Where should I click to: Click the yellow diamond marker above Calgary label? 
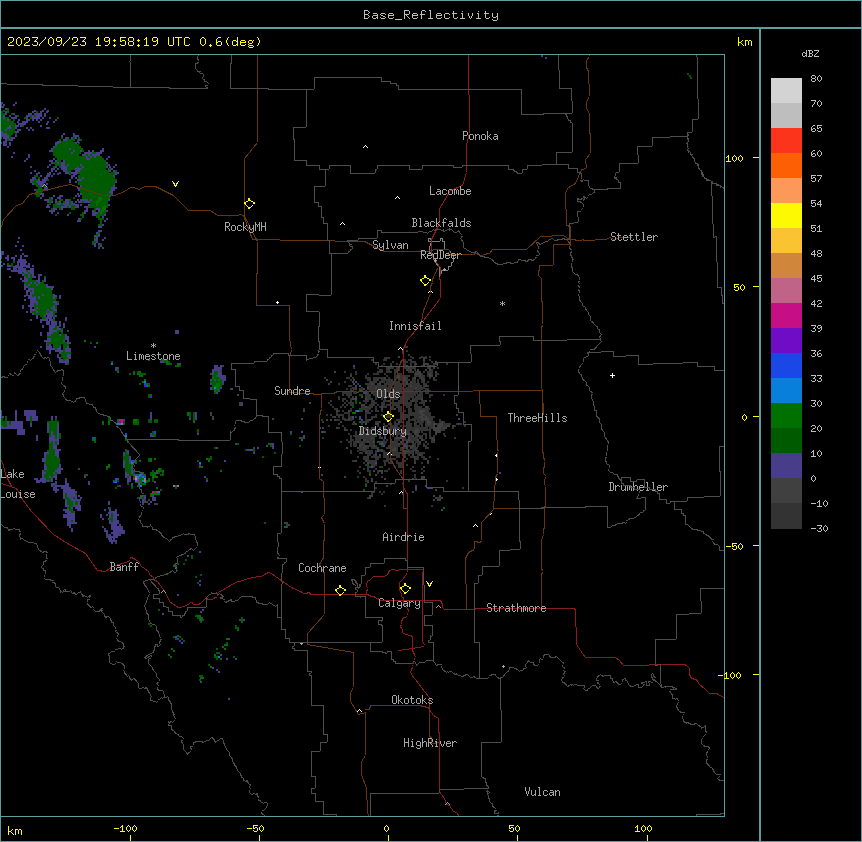tap(405, 589)
